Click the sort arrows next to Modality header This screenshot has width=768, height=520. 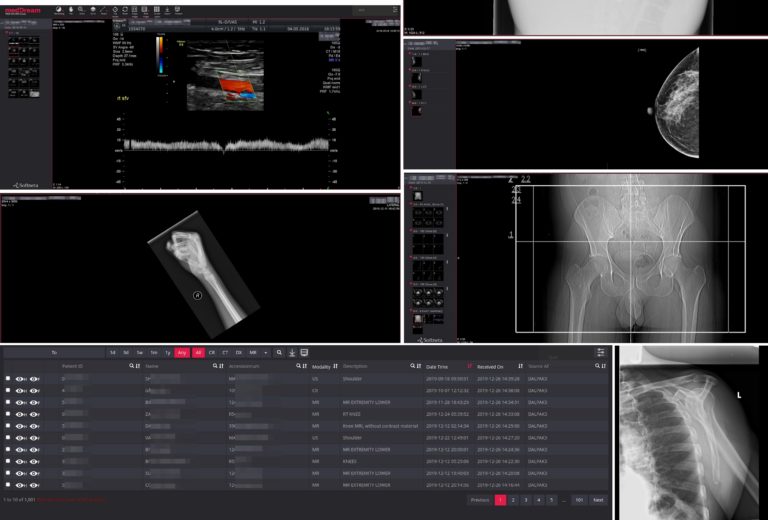tap(335, 367)
